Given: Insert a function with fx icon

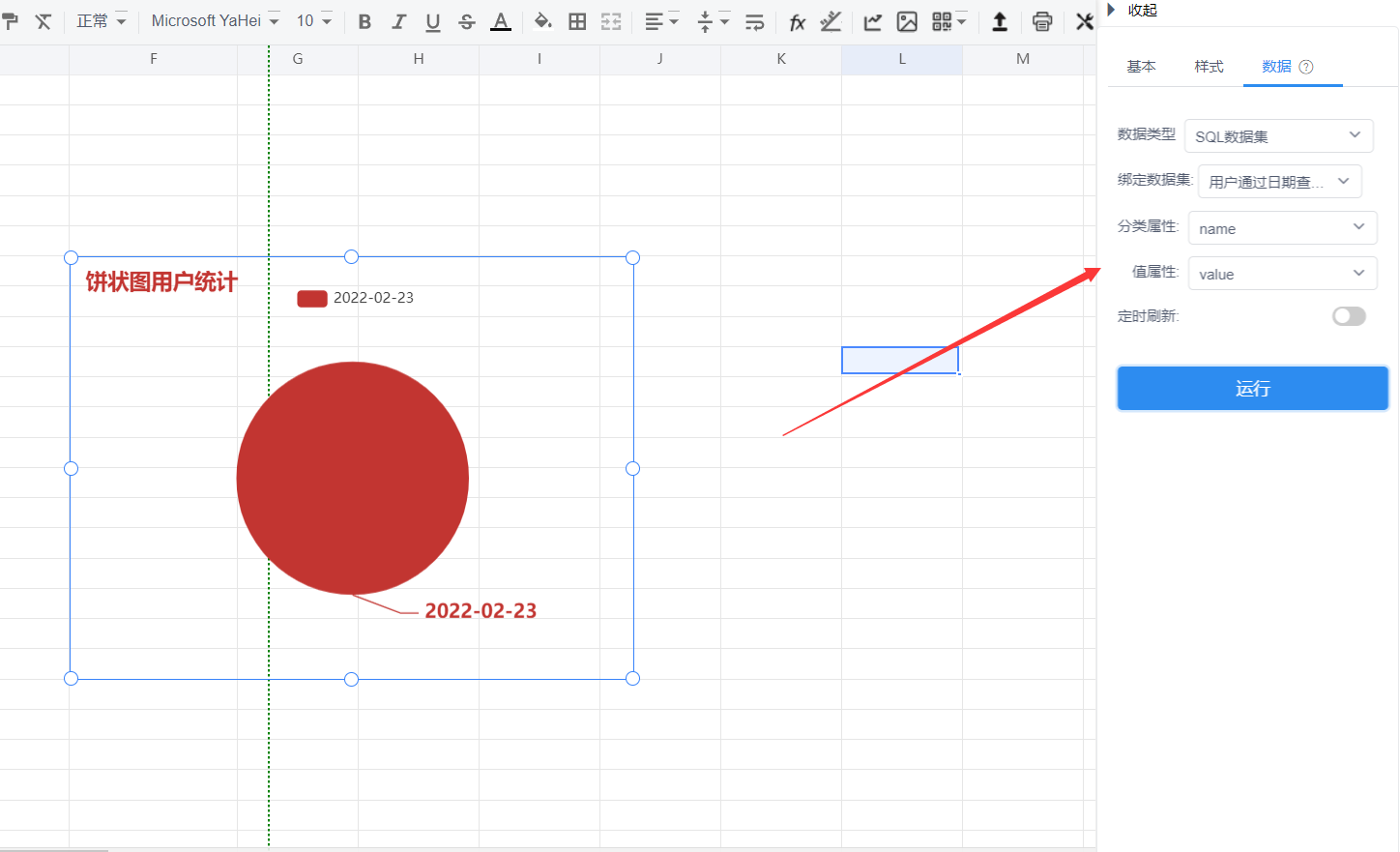Looking at the screenshot, I should pyautogui.click(x=797, y=21).
